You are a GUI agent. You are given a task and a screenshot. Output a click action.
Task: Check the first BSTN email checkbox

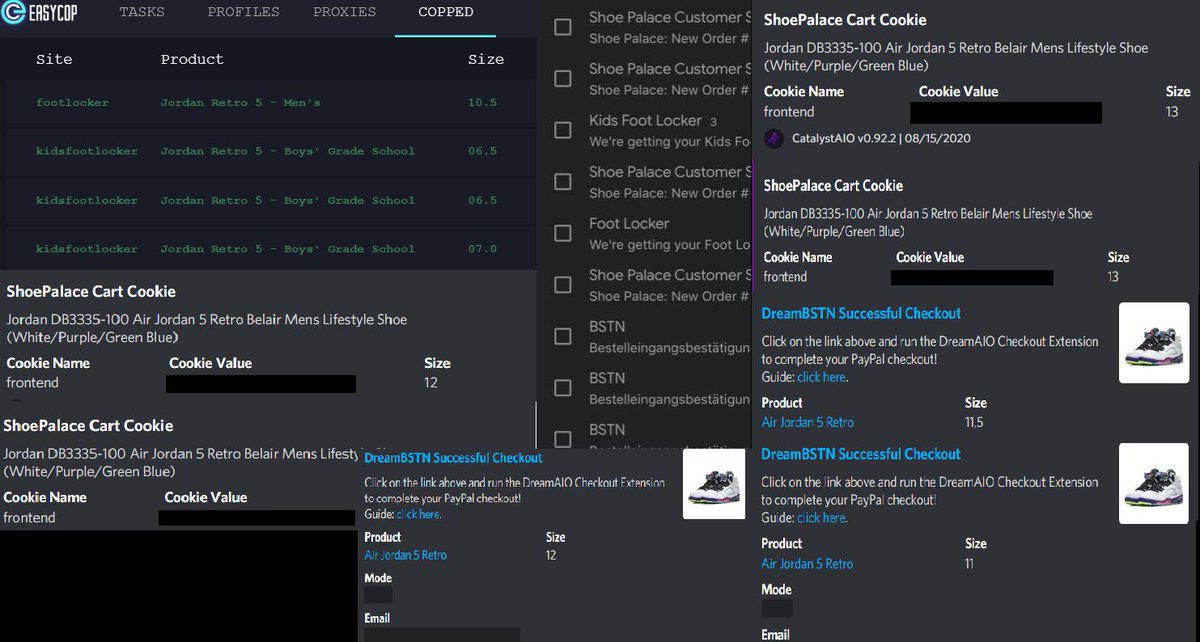pyautogui.click(x=563, y=337)
